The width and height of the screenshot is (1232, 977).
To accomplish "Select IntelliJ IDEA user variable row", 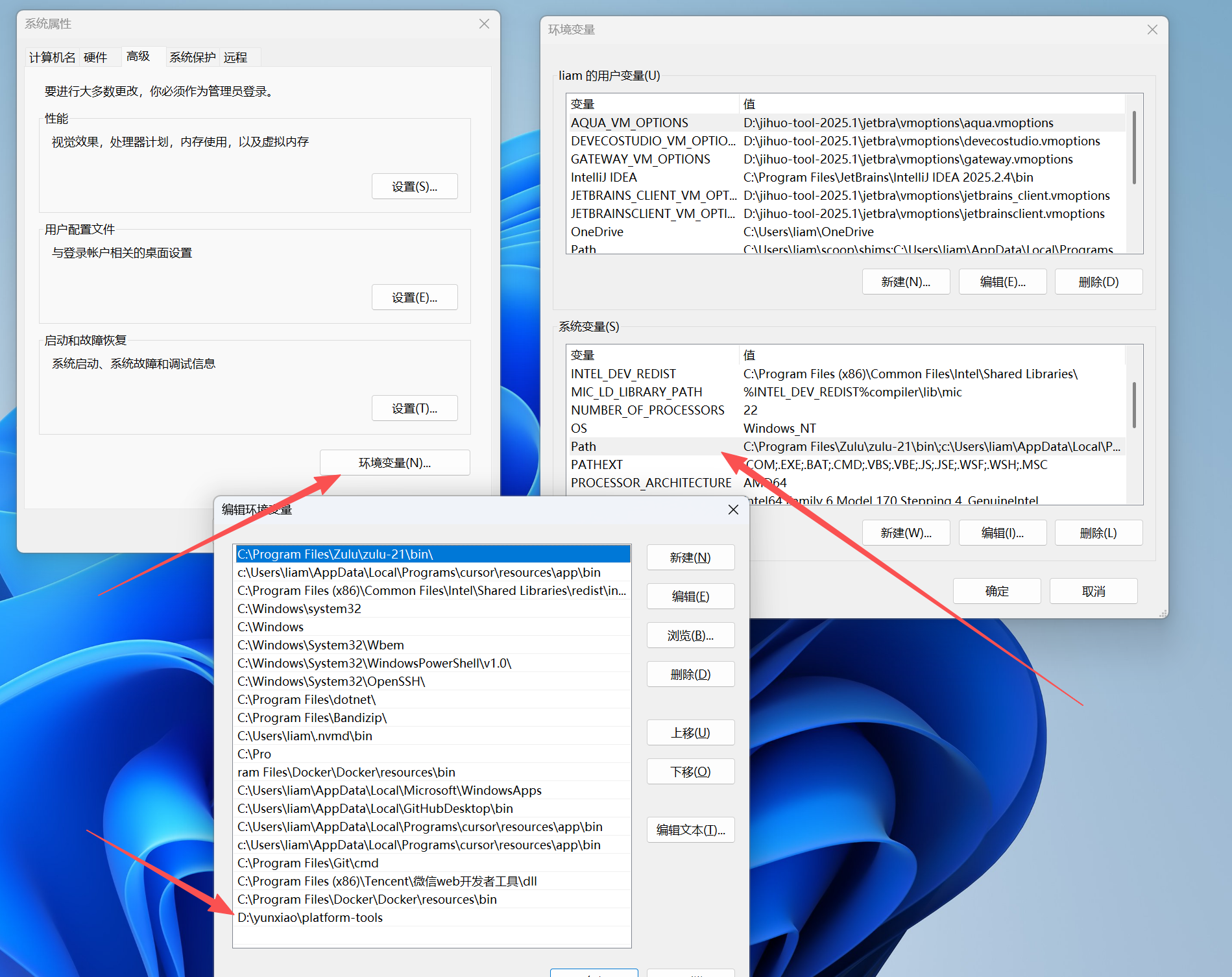I will (604, 177).
